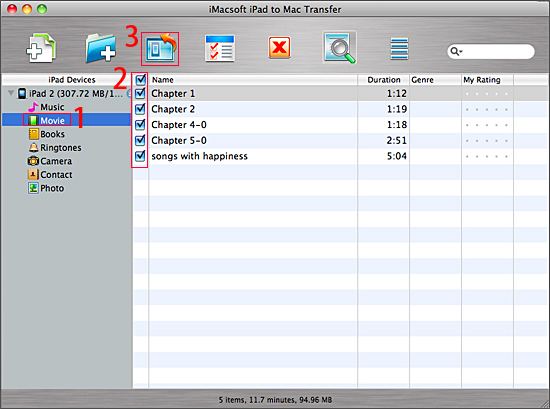Uncheck the Chapter 1 checkbox
Viewport: 550px width, 409px height.
click(140, 93)
